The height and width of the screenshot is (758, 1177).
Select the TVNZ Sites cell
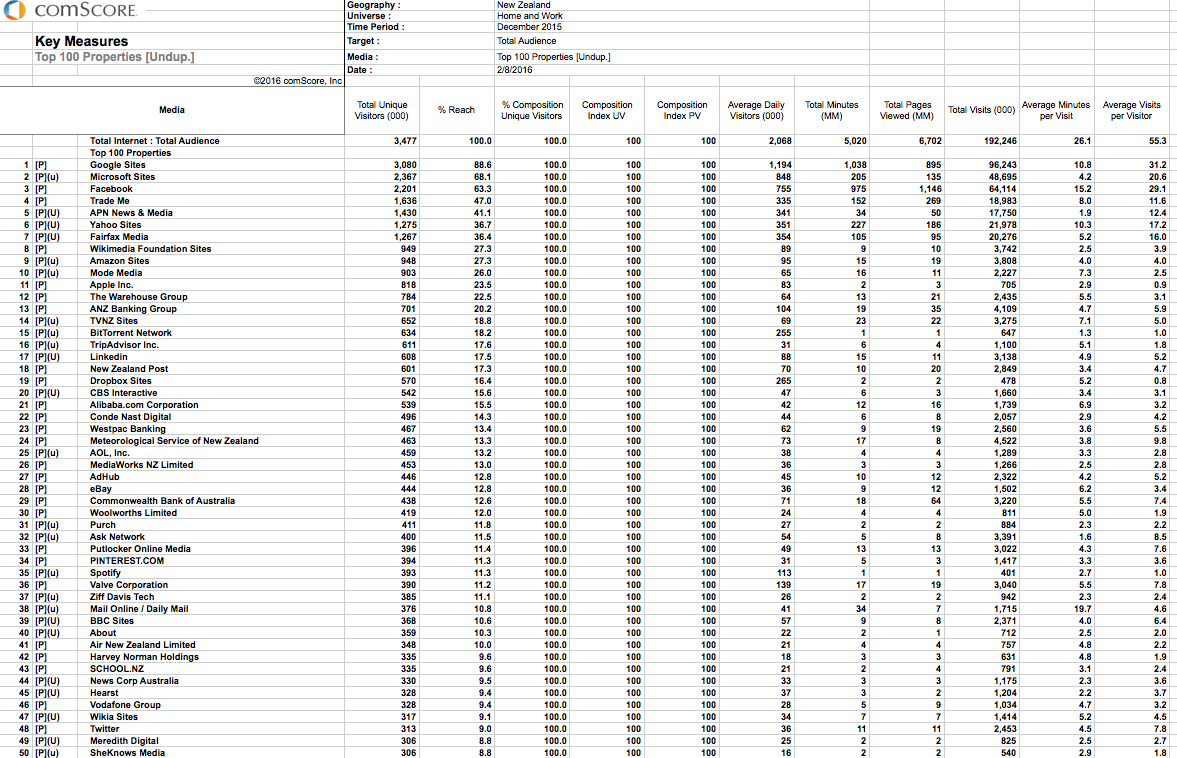114,321
